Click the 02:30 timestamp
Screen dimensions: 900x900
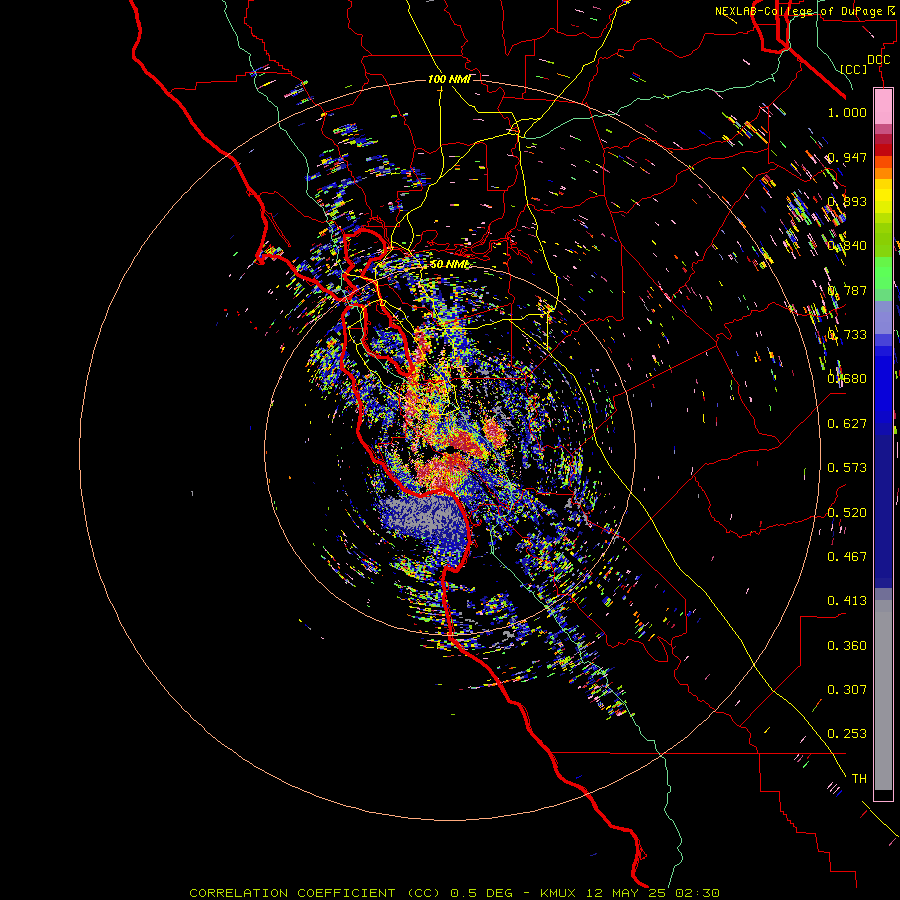(x=697, y=893)
